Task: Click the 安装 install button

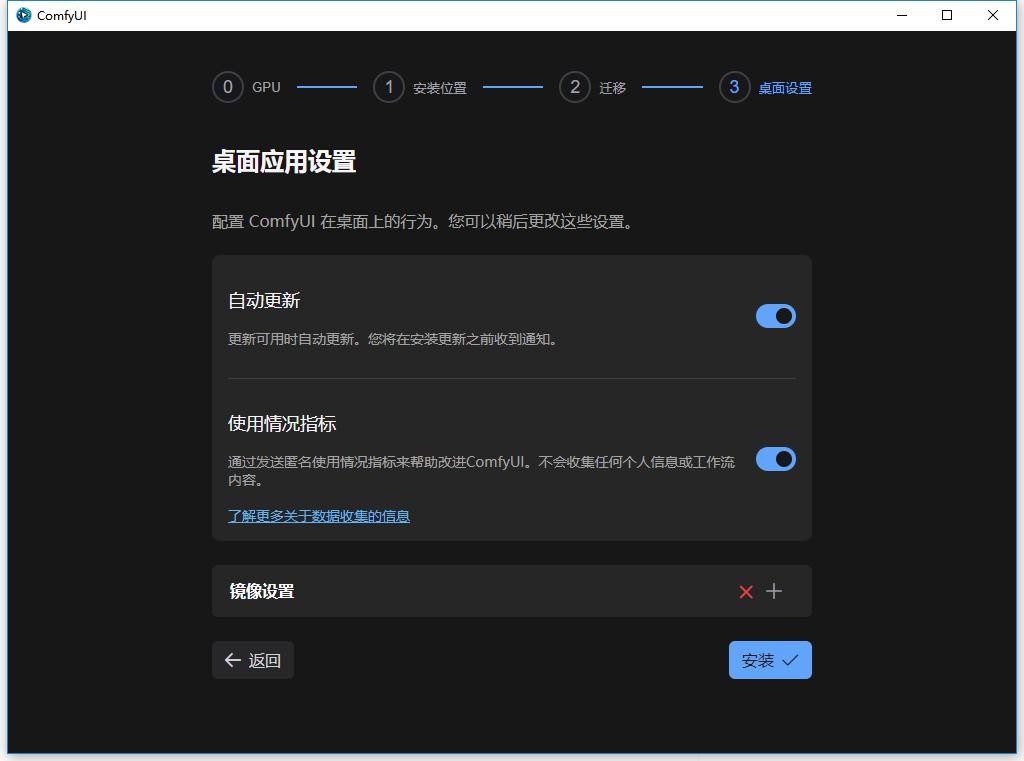Action: (770, 660)
